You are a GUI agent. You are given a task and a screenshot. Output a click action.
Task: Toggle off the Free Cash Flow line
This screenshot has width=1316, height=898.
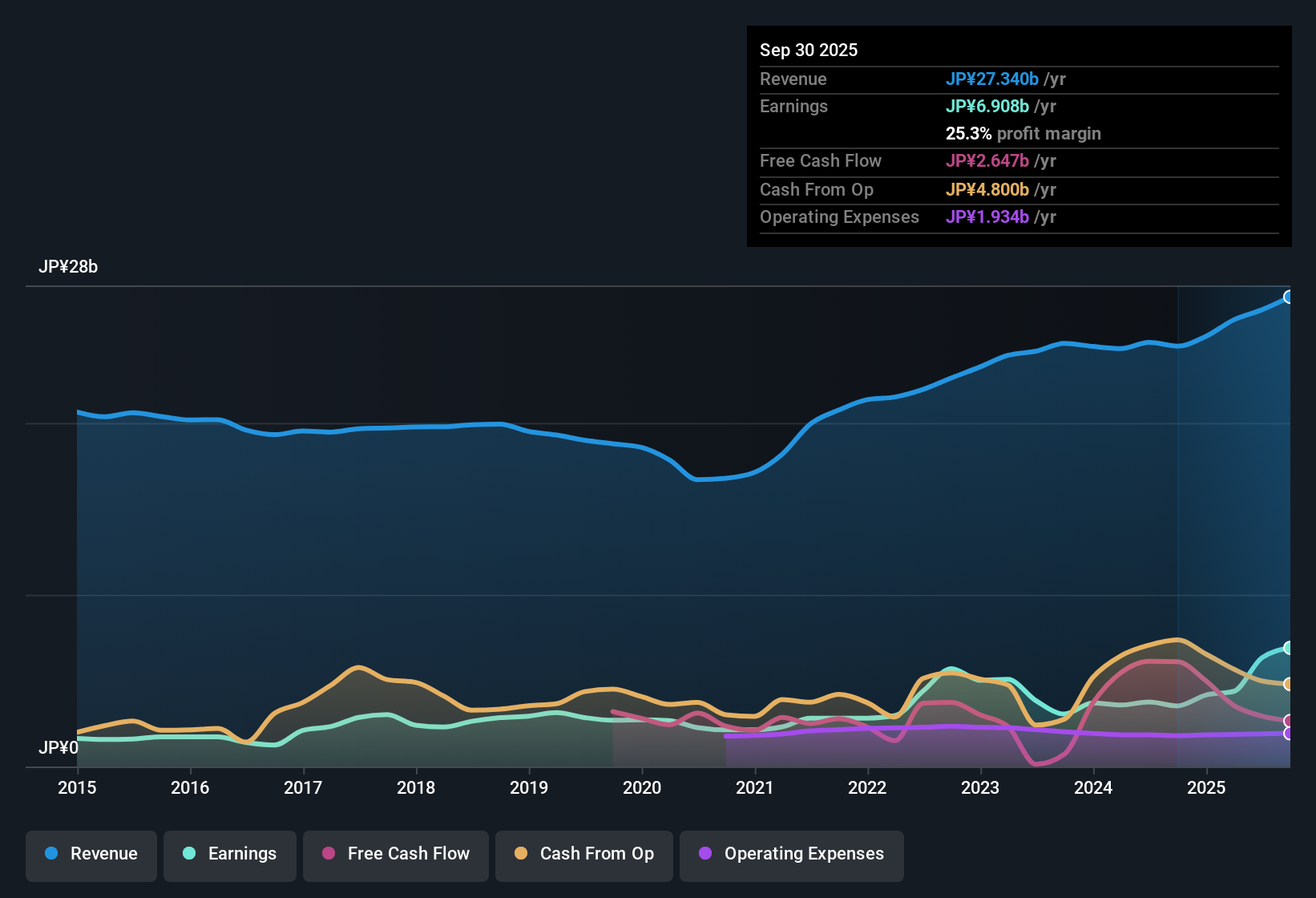click(x=395, y=854)
